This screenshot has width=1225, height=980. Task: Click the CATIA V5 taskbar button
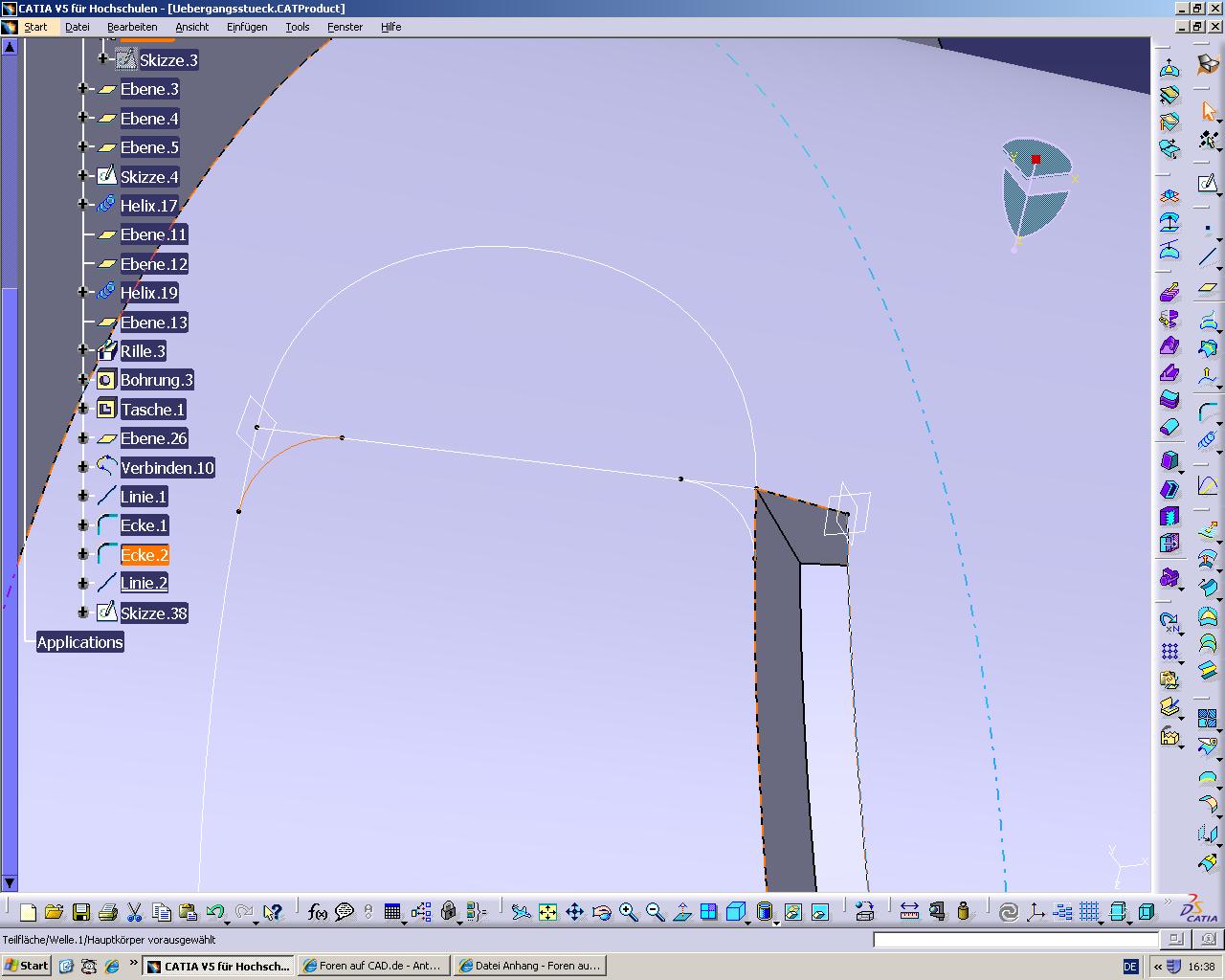pyautogui.click(x=217, y=966)
